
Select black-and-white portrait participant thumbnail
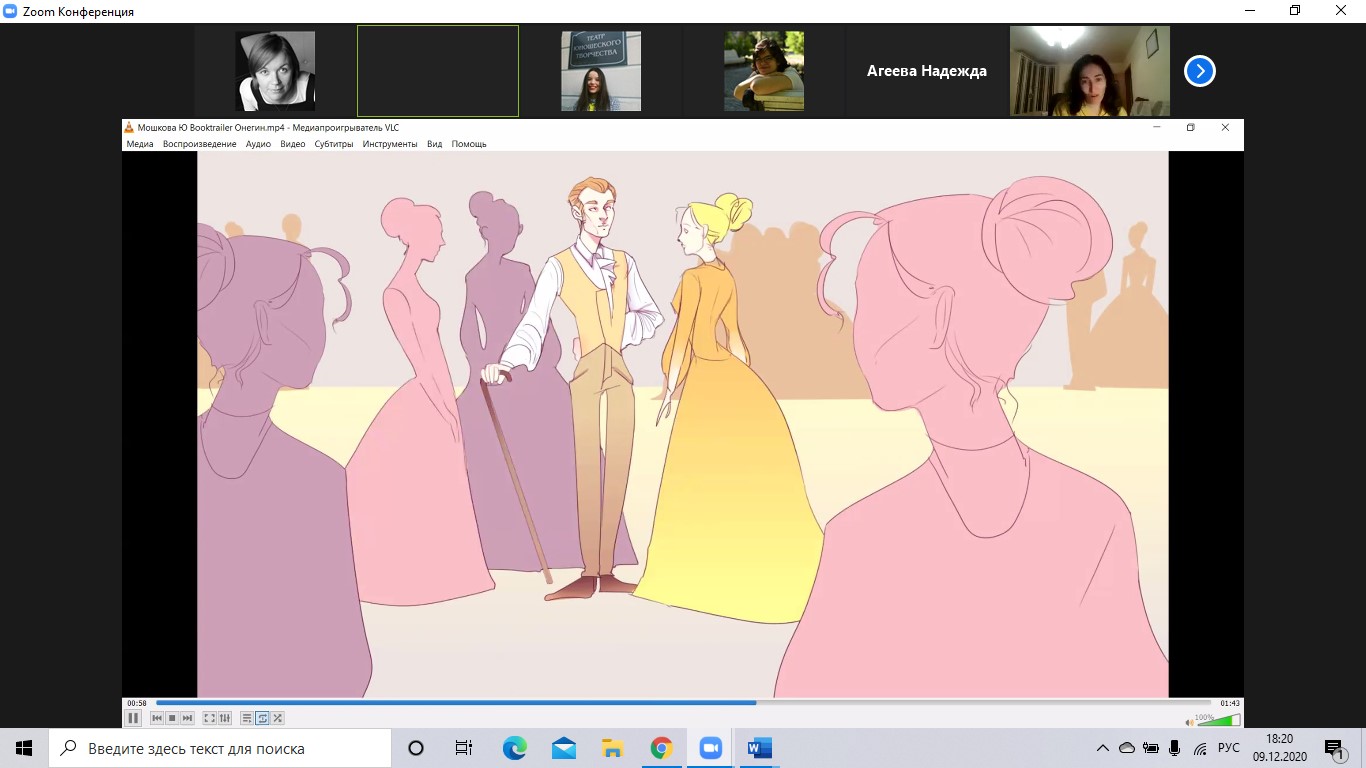275,71
